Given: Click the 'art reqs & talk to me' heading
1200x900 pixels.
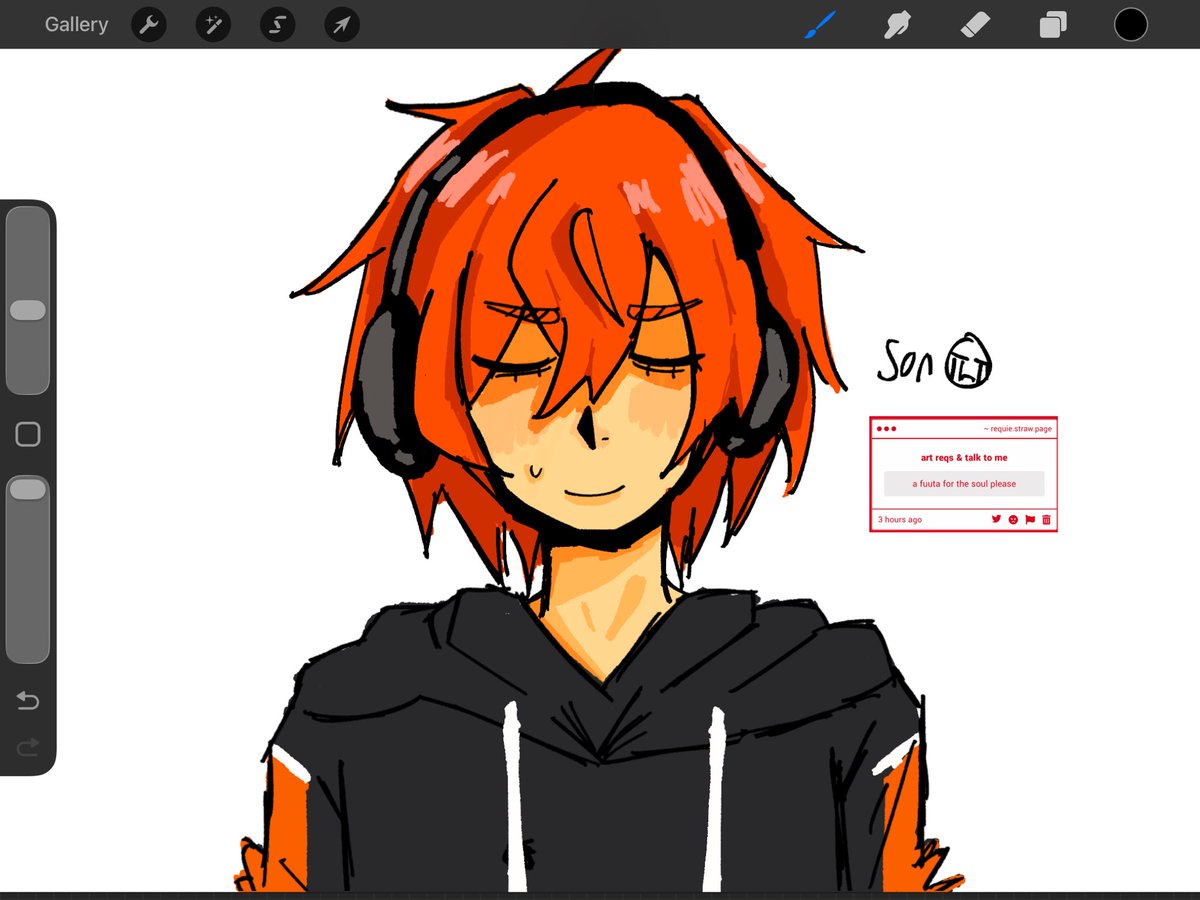Looking at the screenshot, I should pyautogui.click(x=964, y=458).
